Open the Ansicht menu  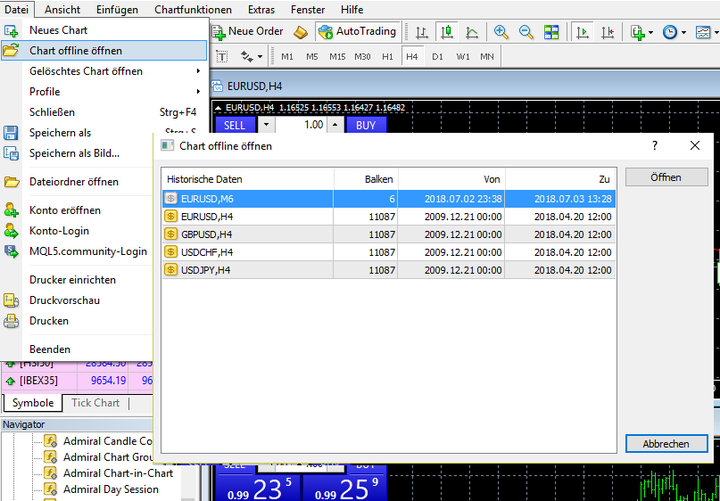pyautogui.click(x=62, y=9)
